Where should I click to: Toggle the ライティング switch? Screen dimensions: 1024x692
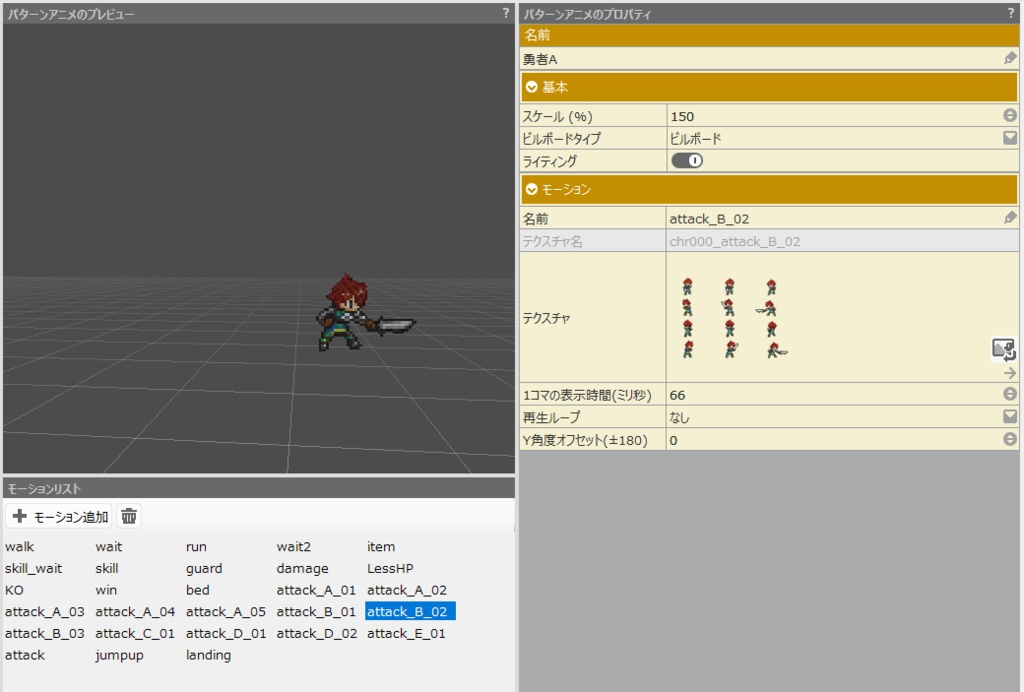click(687, 161)
